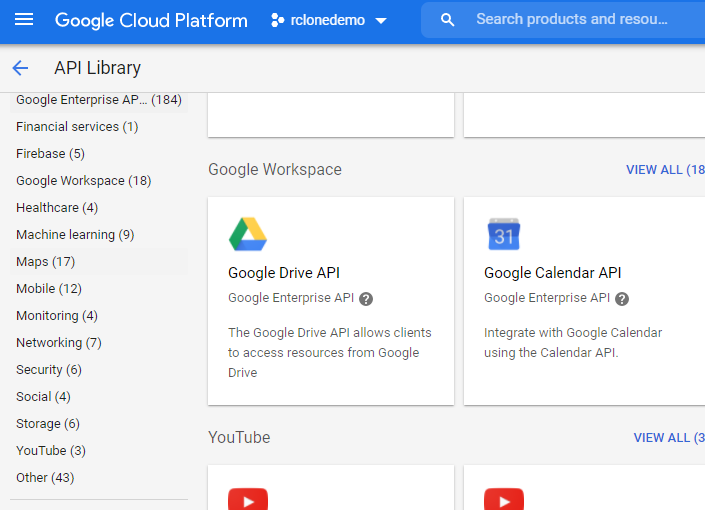This screenshot has height=510, width=705.
Task: Select the Storage (6) category
Action: [x=48, y=424]
